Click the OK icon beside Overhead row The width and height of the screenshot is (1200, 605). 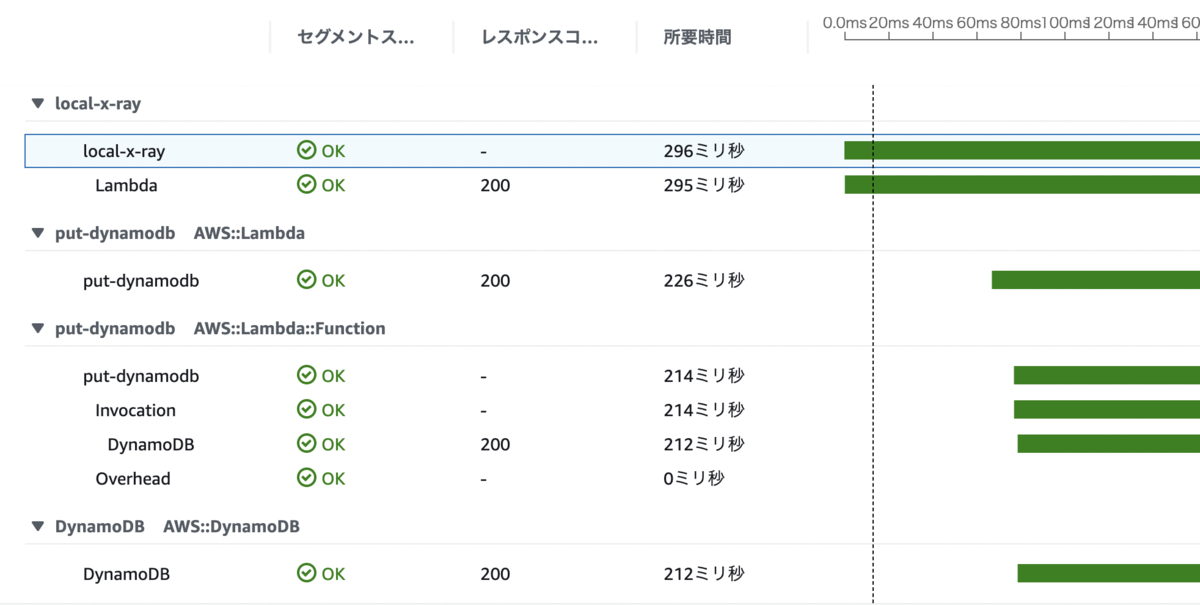pyautogui.click(x=305, y=478)
